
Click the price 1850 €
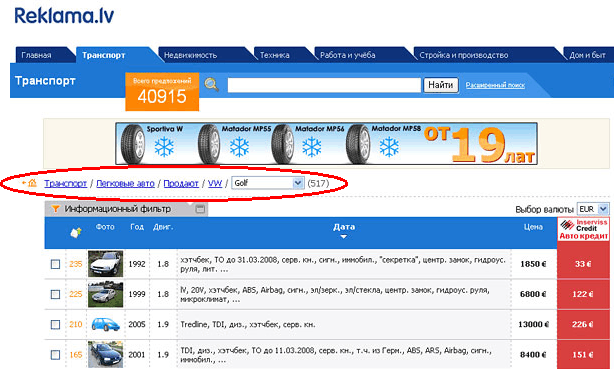[x=533, y=264]
